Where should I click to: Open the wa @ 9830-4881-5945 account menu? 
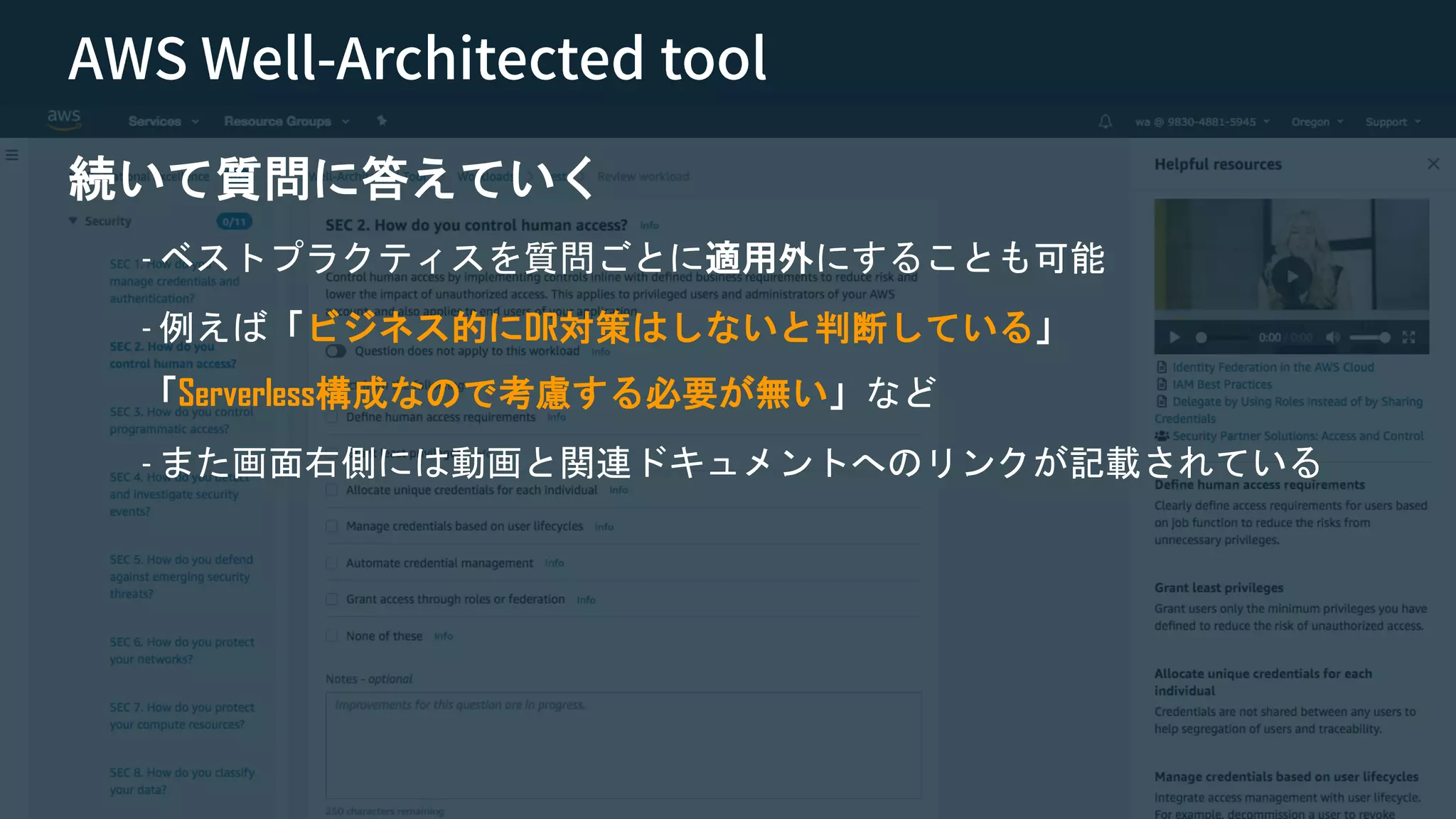point(1201,122)
